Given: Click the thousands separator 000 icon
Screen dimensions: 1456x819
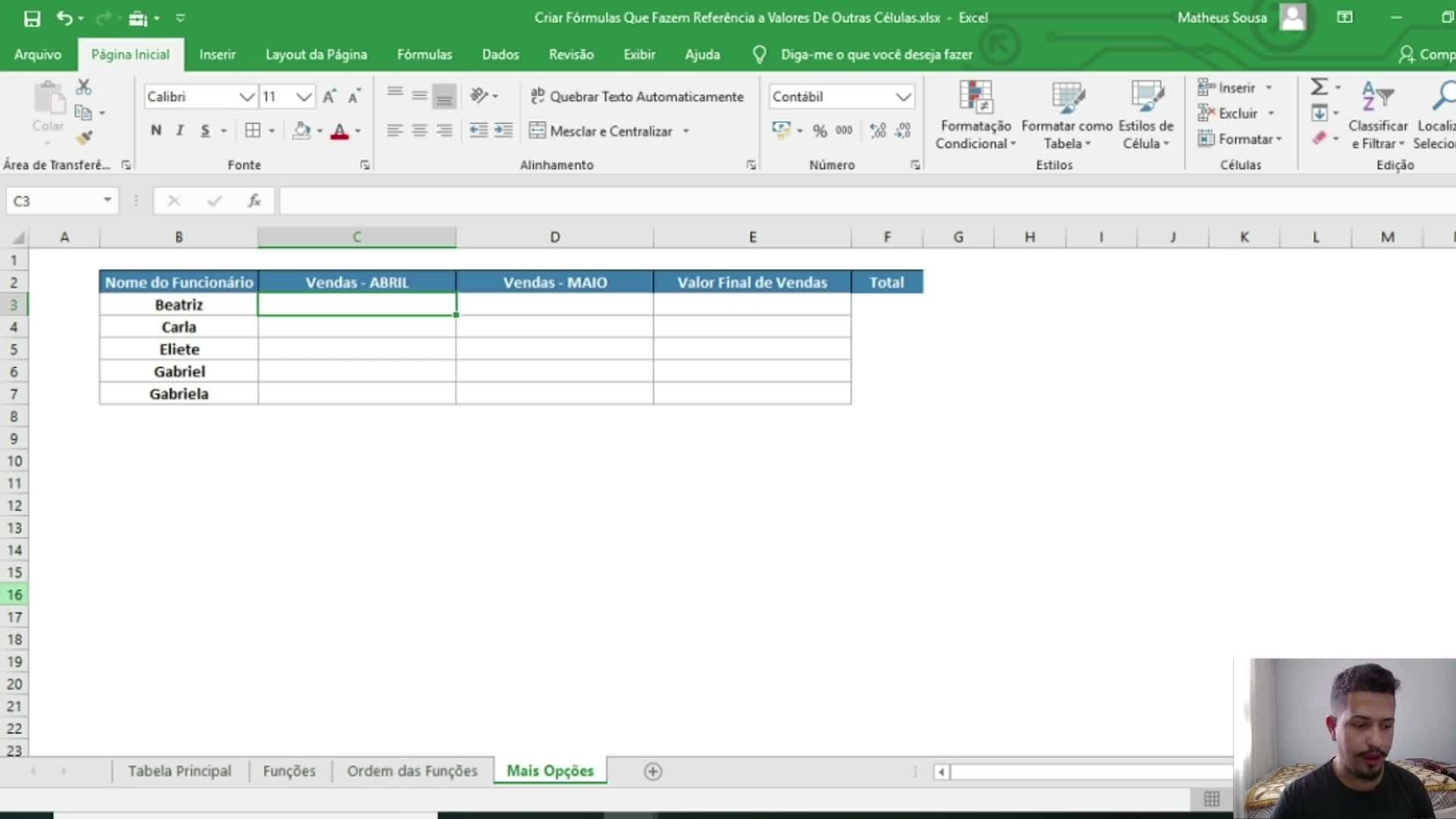Looking at the screenshot, I should [x=844, y=130].
